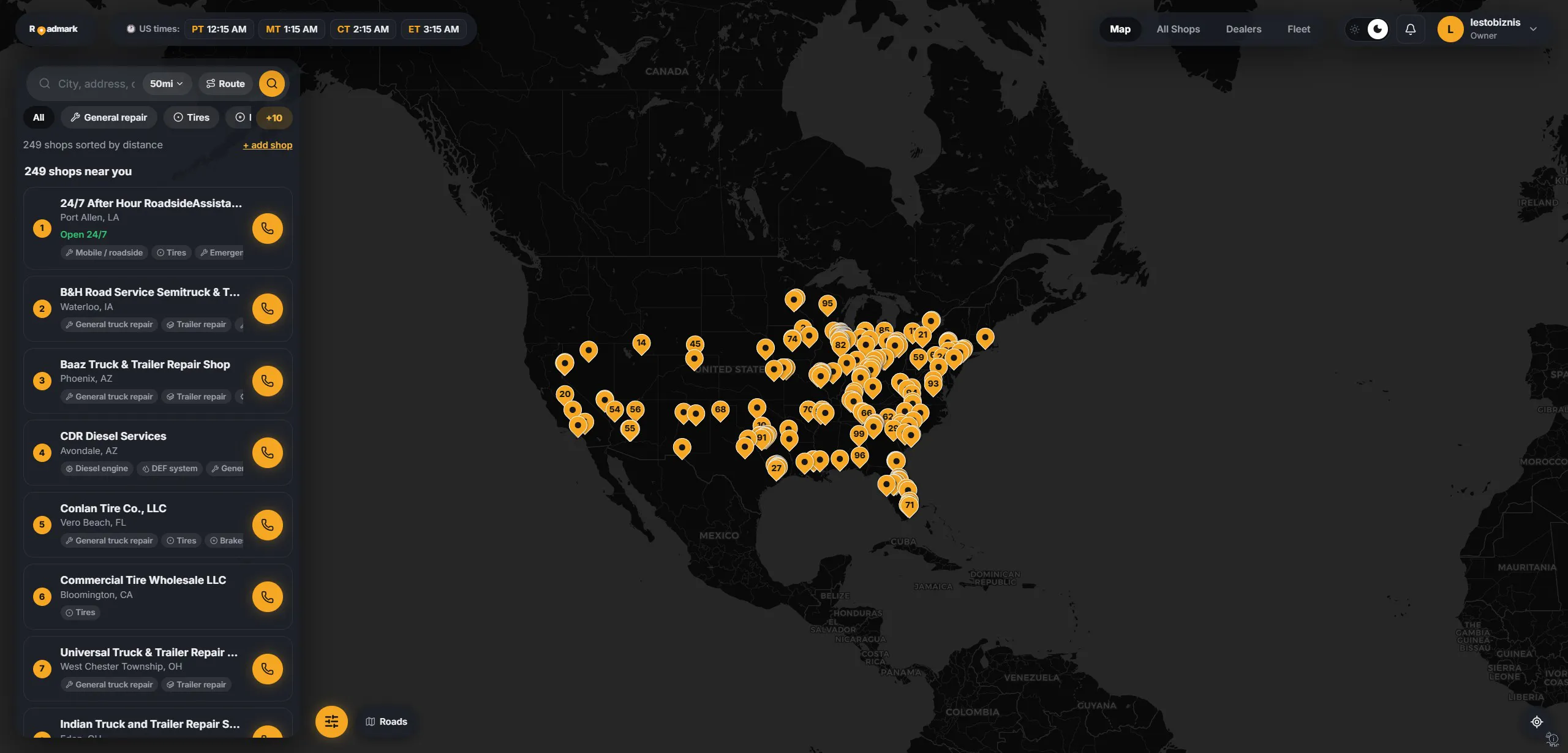This screenshot has width=1568, height=753.
Task: Open Conlan Tire Co., LLC listing title
Action: click(113, 509)
